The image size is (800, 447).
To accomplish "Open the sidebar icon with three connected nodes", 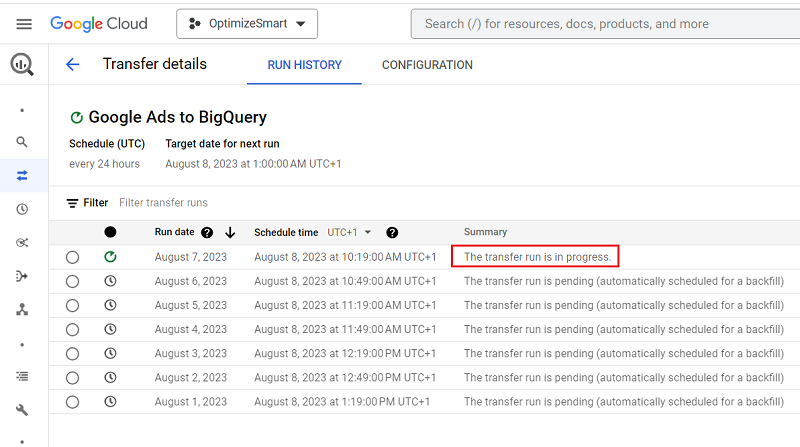I will tap(22, 309).
